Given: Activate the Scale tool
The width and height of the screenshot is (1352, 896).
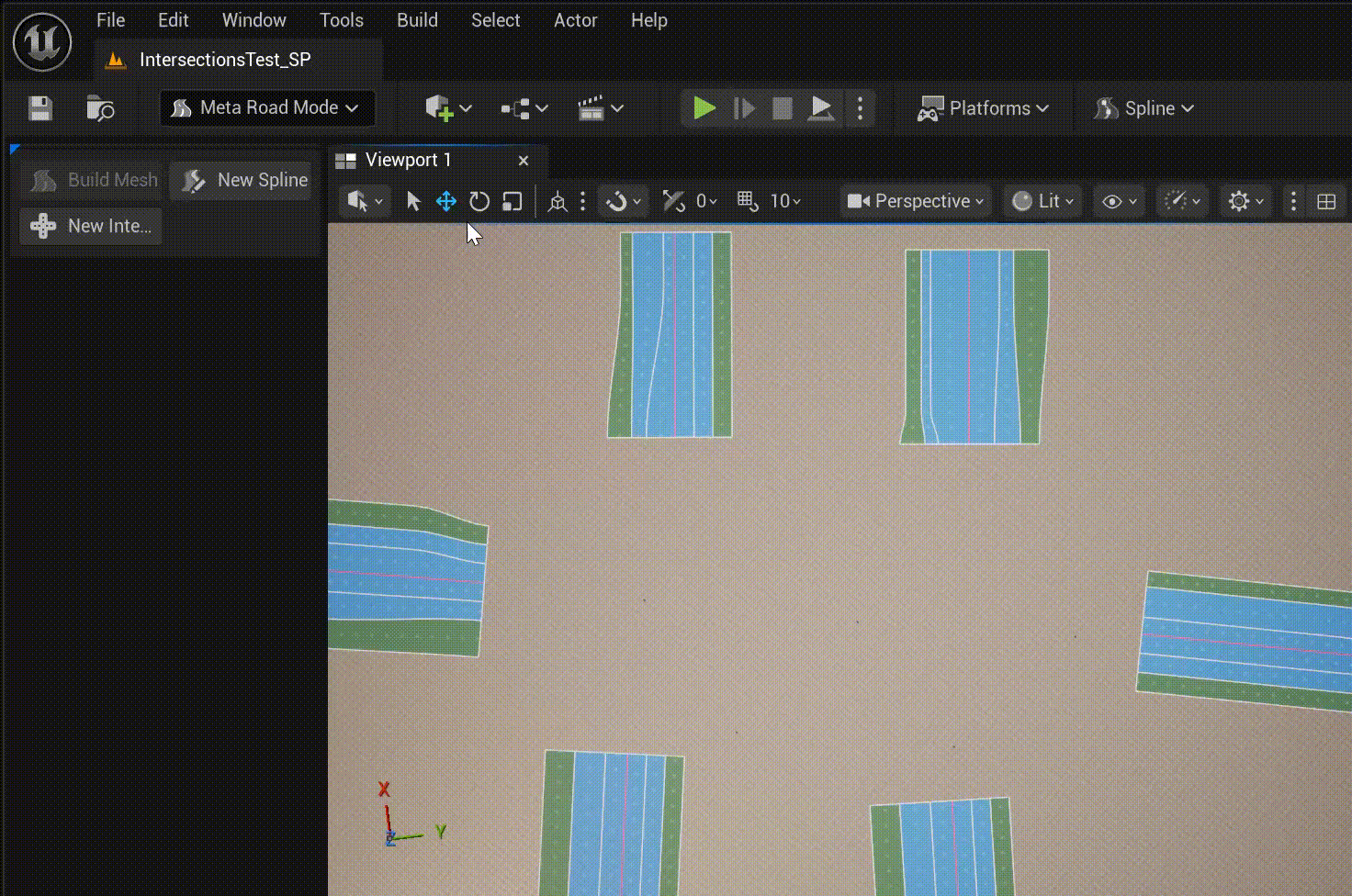Looking at the screenshot, I should [513, 201].
